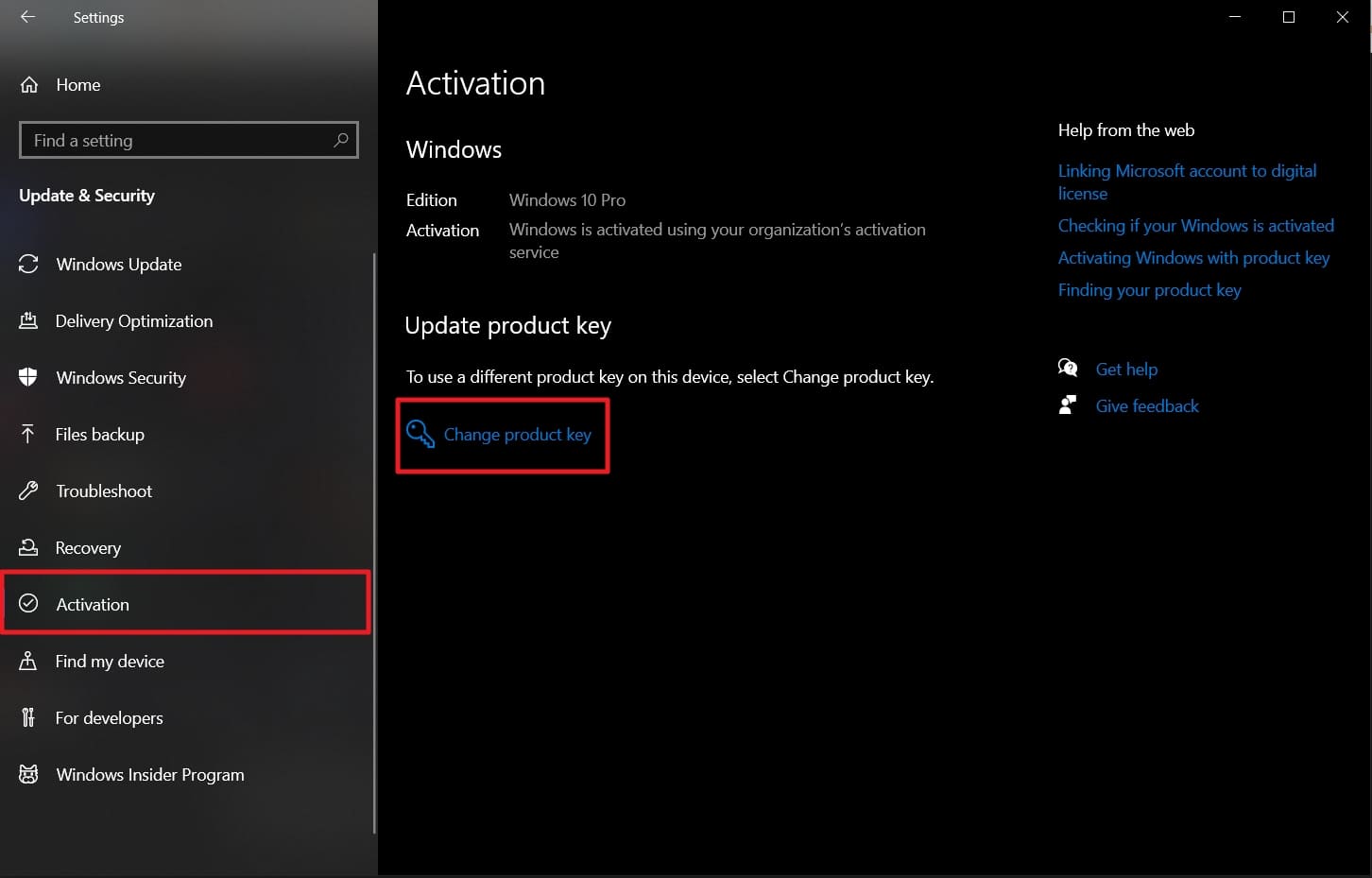Minimize the Settings window
Image resolution: width=1372 pixels, height=878 pixels.
coord(1235,17)
